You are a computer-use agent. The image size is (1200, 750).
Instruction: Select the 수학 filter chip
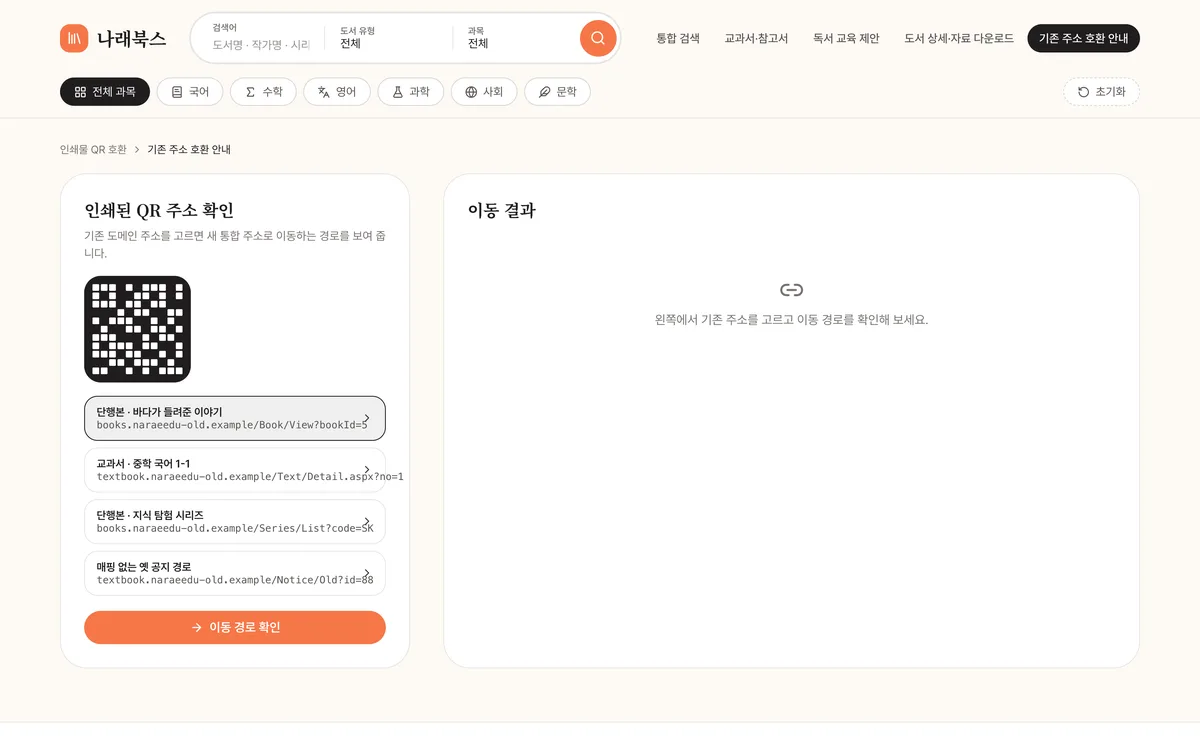point(263,92)
